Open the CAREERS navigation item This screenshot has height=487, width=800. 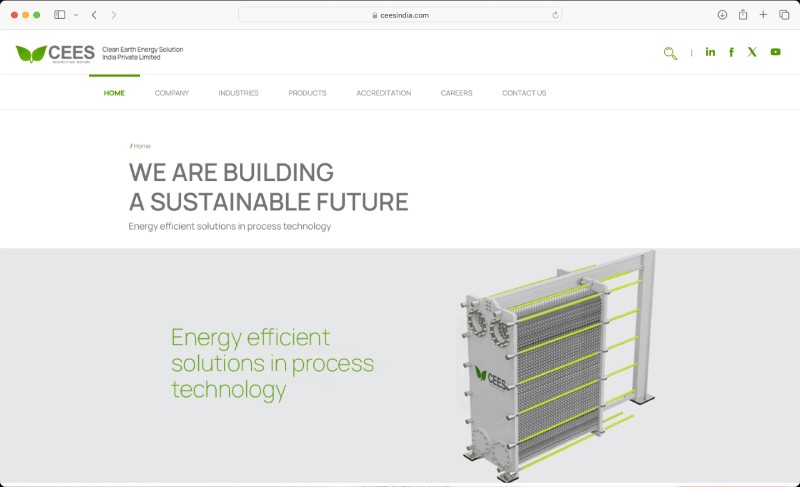(457, 93)
